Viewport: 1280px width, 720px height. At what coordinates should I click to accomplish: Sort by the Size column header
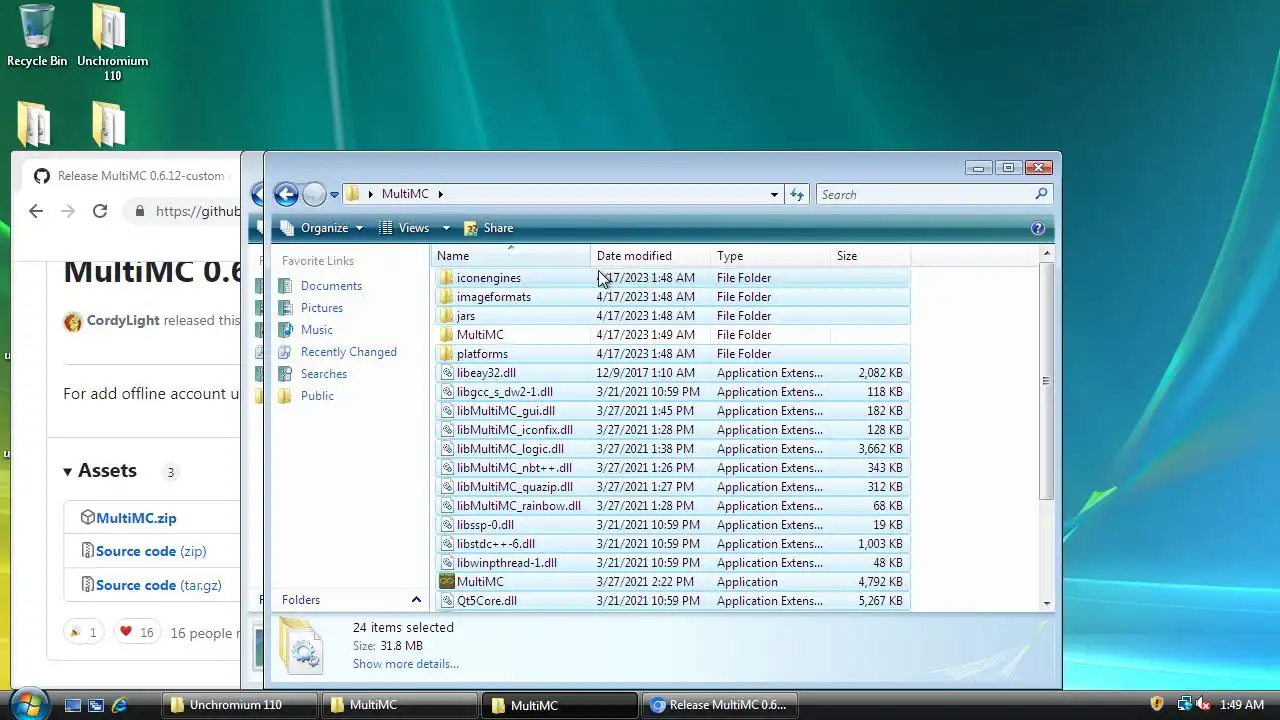[871, 256]
